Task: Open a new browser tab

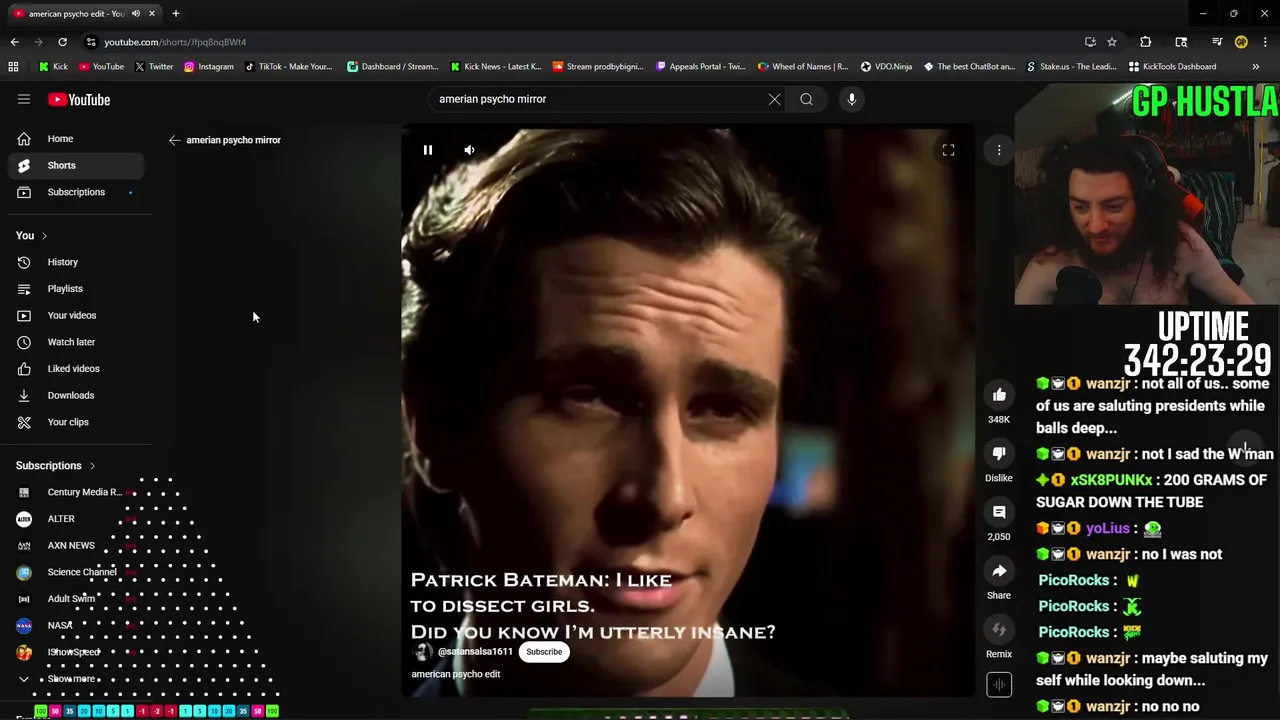Action: [x=176, y=14]
